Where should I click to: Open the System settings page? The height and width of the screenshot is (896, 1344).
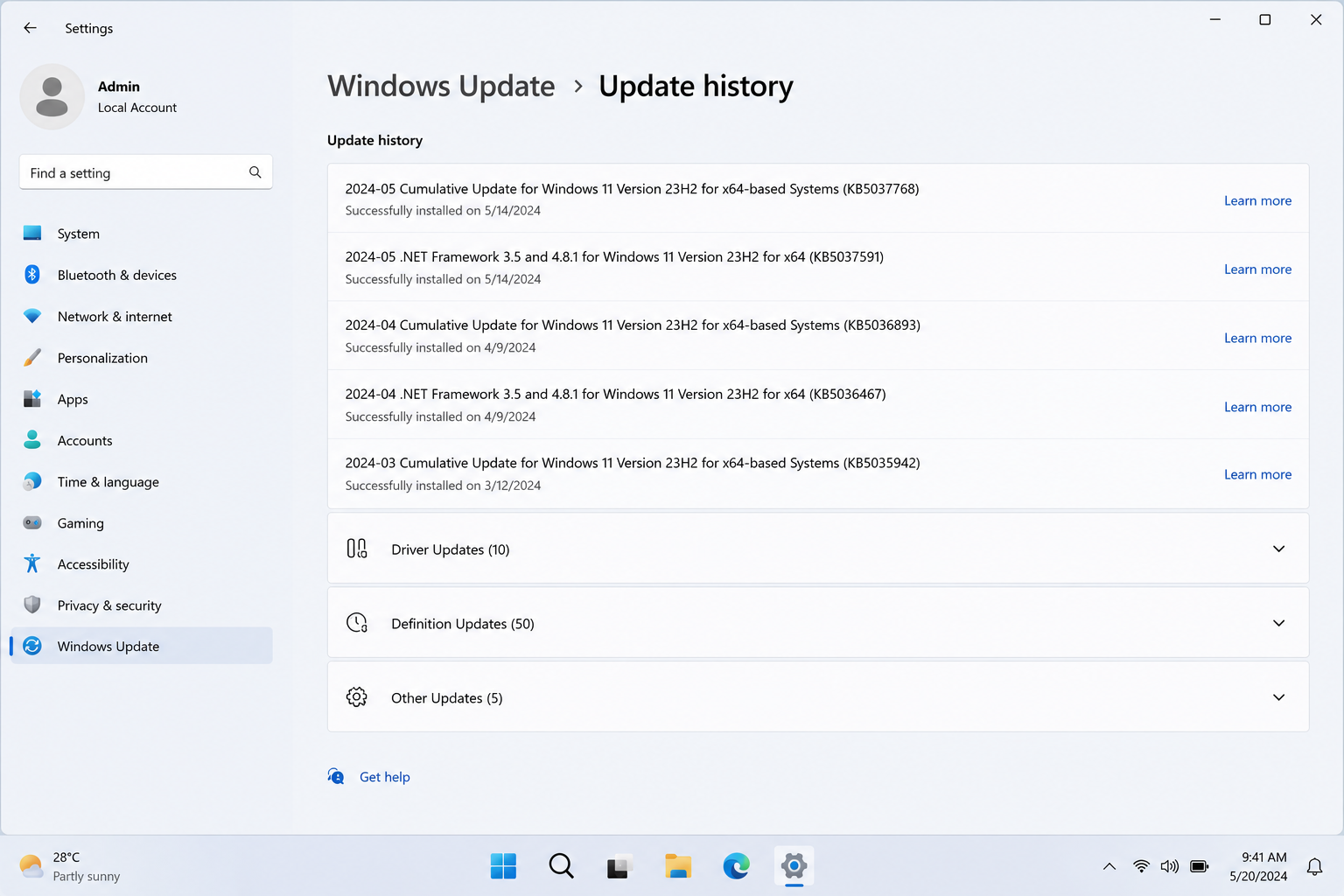coord(142,234)
